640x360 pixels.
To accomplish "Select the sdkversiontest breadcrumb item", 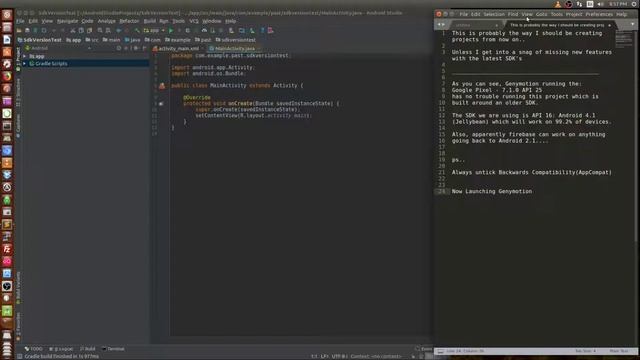I will (236, 40).
